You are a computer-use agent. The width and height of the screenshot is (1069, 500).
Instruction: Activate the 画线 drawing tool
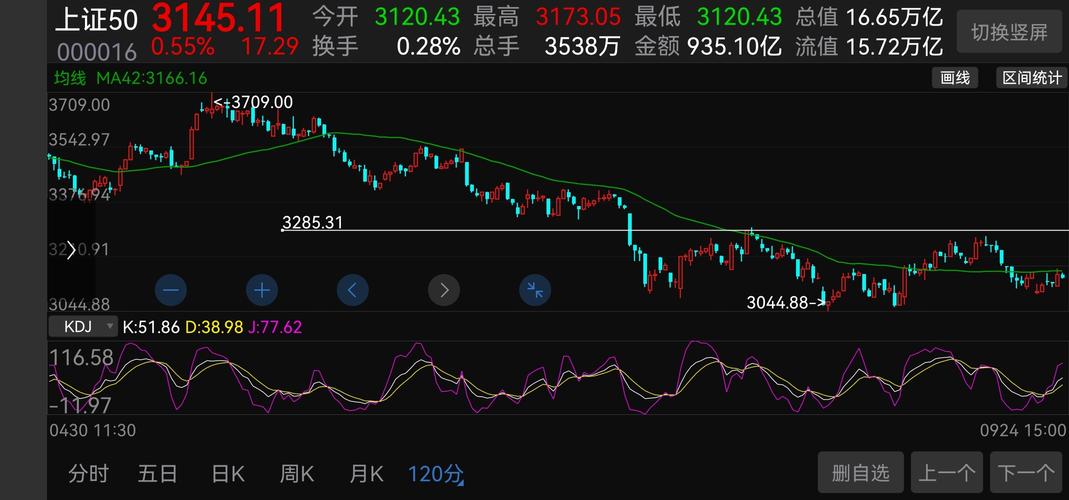tap(954, 78)
